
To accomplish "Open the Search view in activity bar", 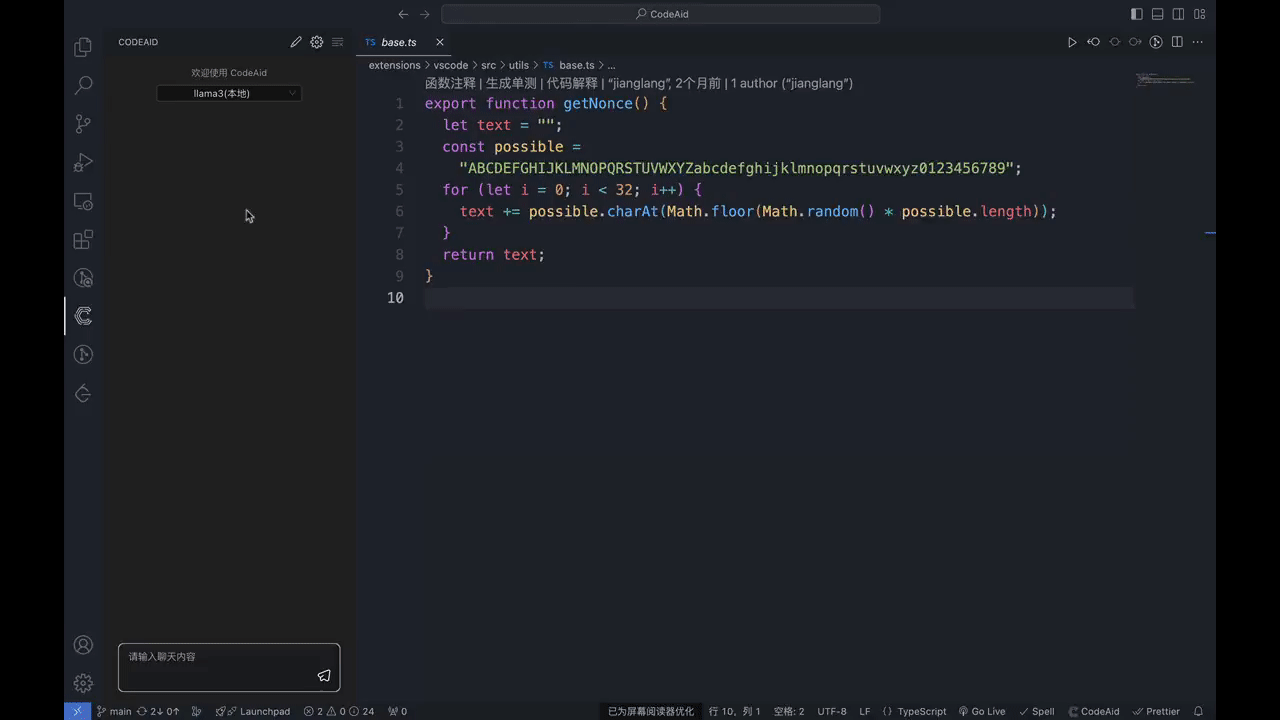I will [83, 85].
